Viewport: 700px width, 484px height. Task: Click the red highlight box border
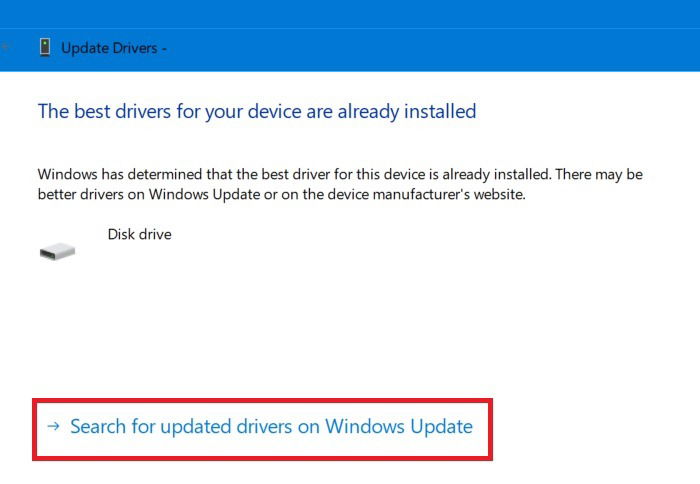[262, 401]
